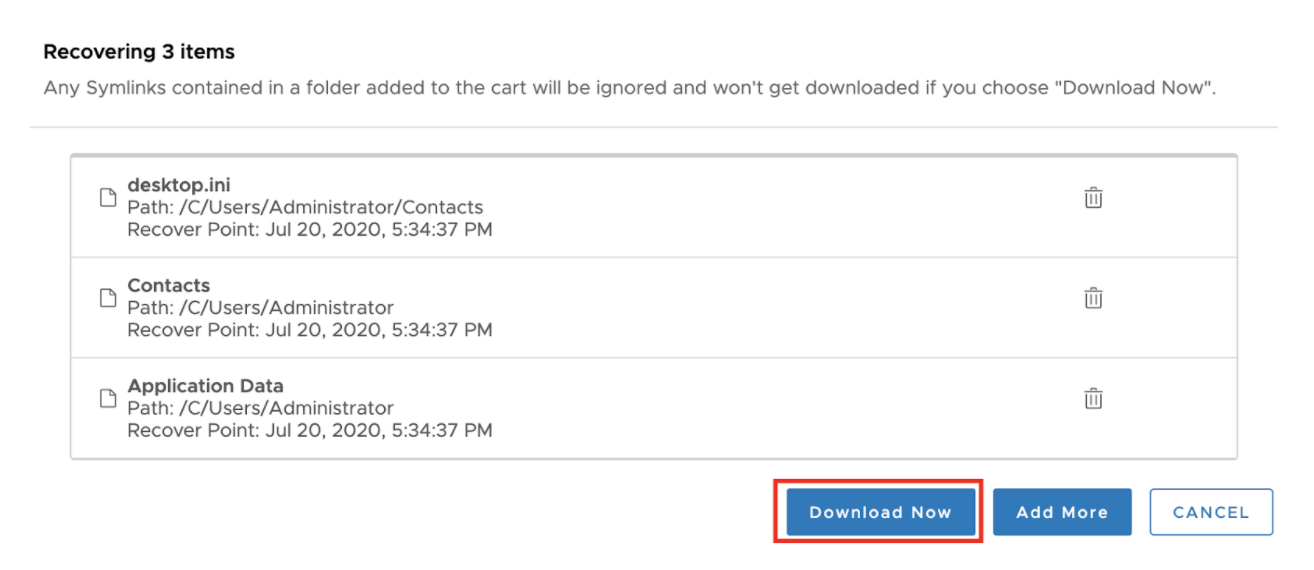Image resolution: width=1314 pixels, height=570 pixels.
Task: Select the Contacts item name
Action: coord(169,286)
